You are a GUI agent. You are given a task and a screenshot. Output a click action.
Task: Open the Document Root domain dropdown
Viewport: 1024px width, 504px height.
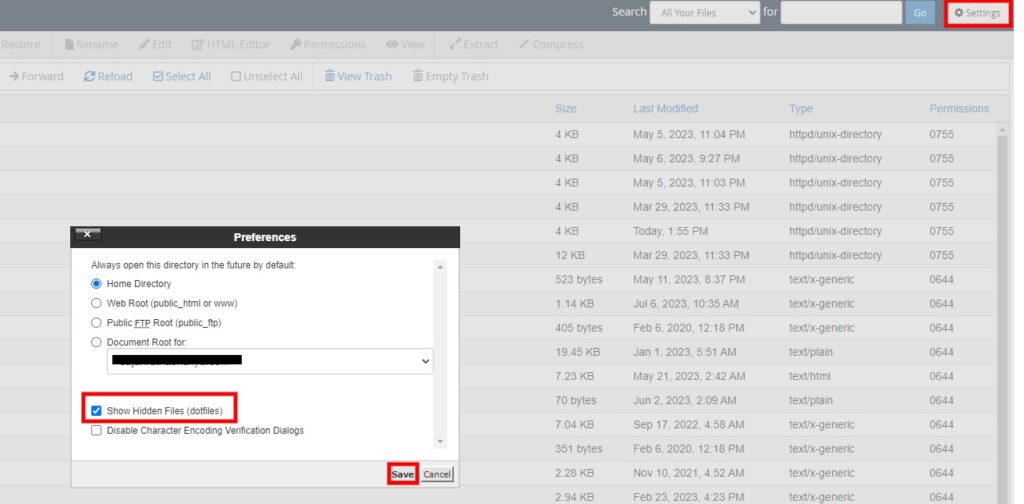pos(270,361)
